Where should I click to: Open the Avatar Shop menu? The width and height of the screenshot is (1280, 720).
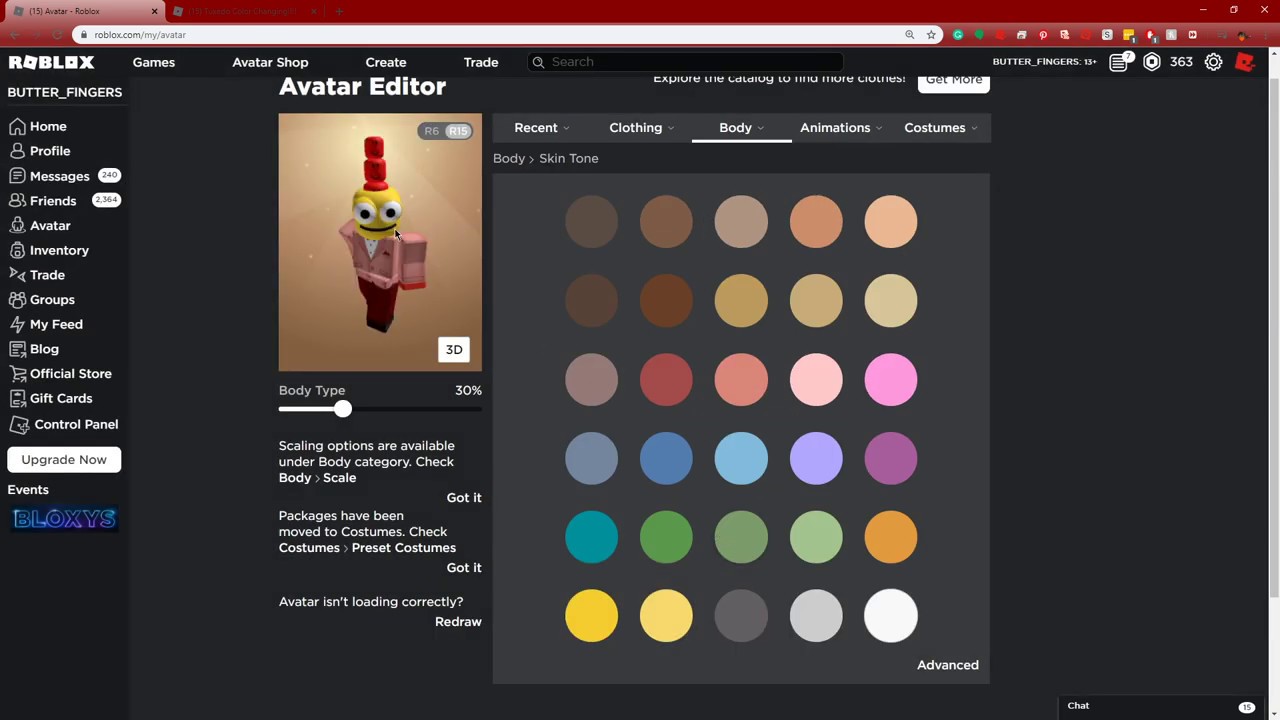270,62
